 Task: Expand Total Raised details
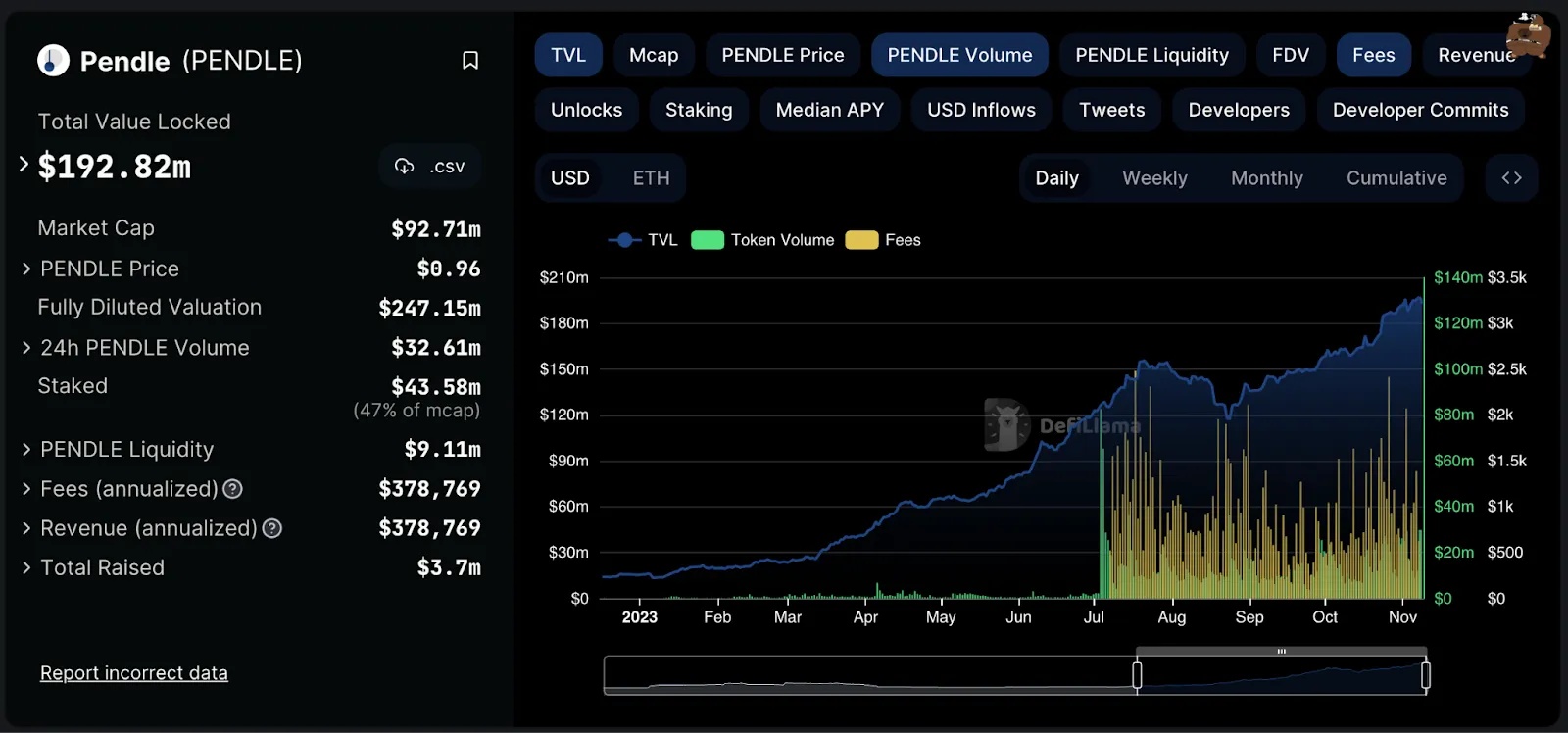[x=26, y=567]
